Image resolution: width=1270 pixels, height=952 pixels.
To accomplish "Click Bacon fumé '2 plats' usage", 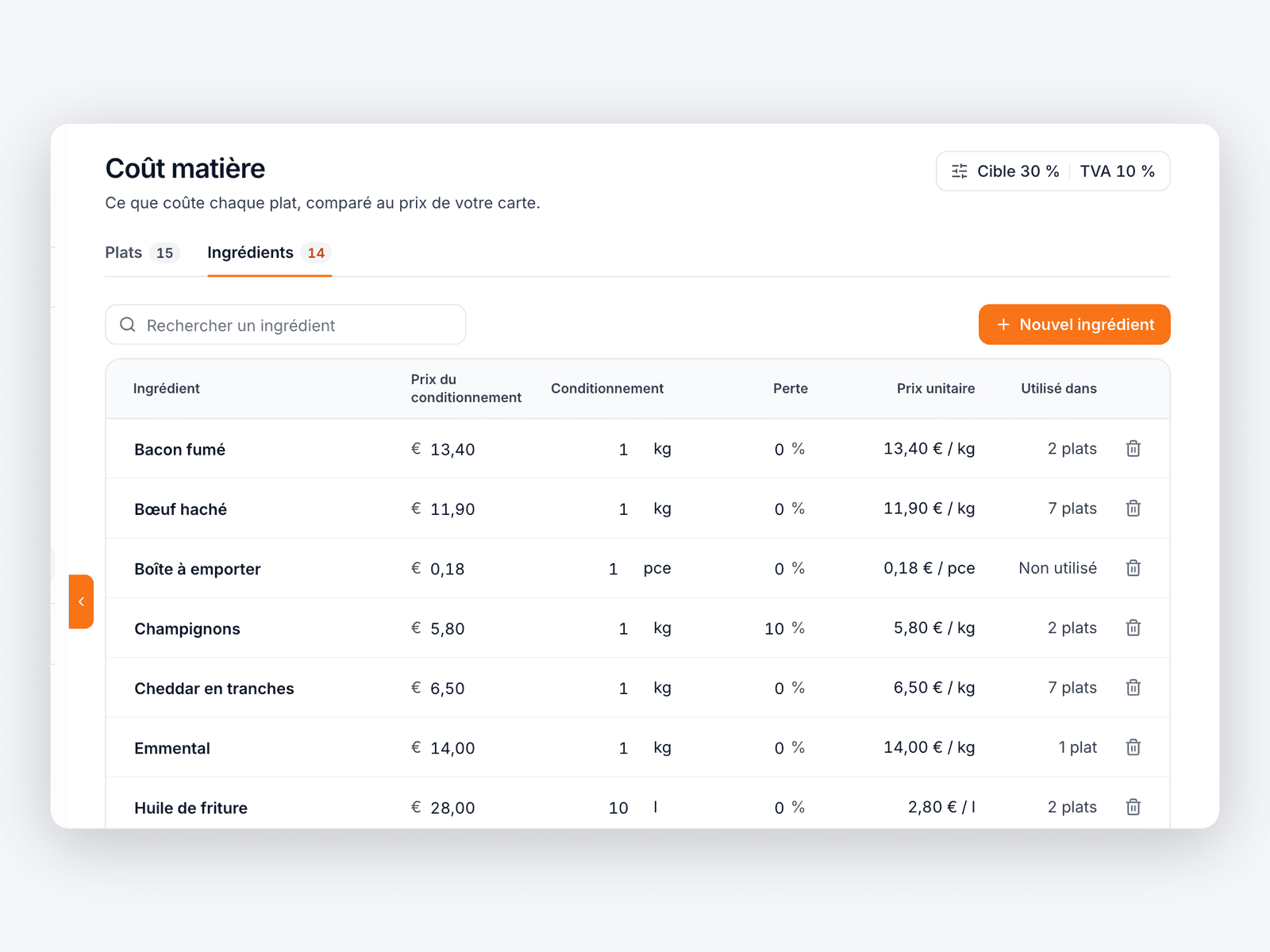I will (x=1072, y=449).
